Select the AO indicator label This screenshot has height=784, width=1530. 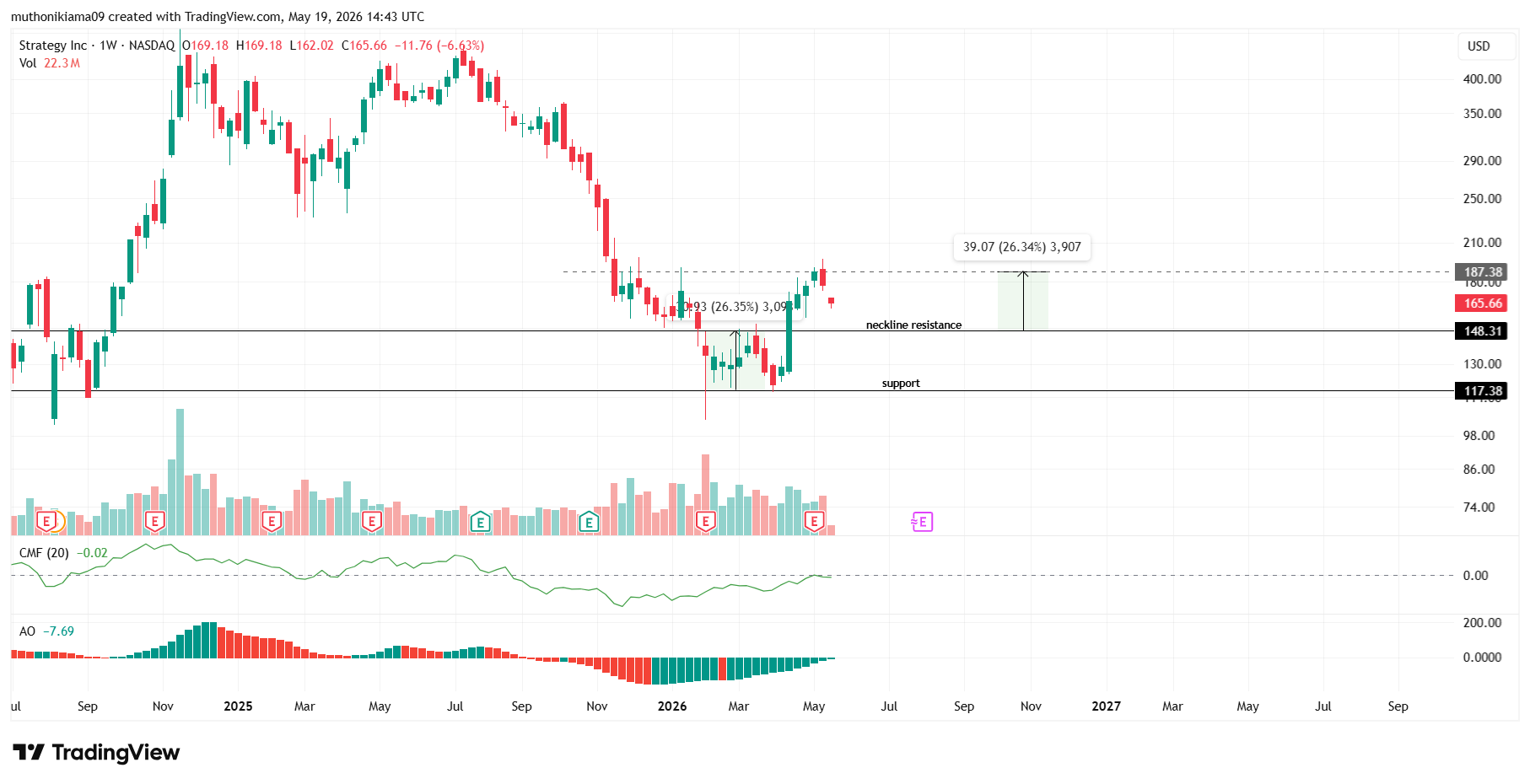27,631
